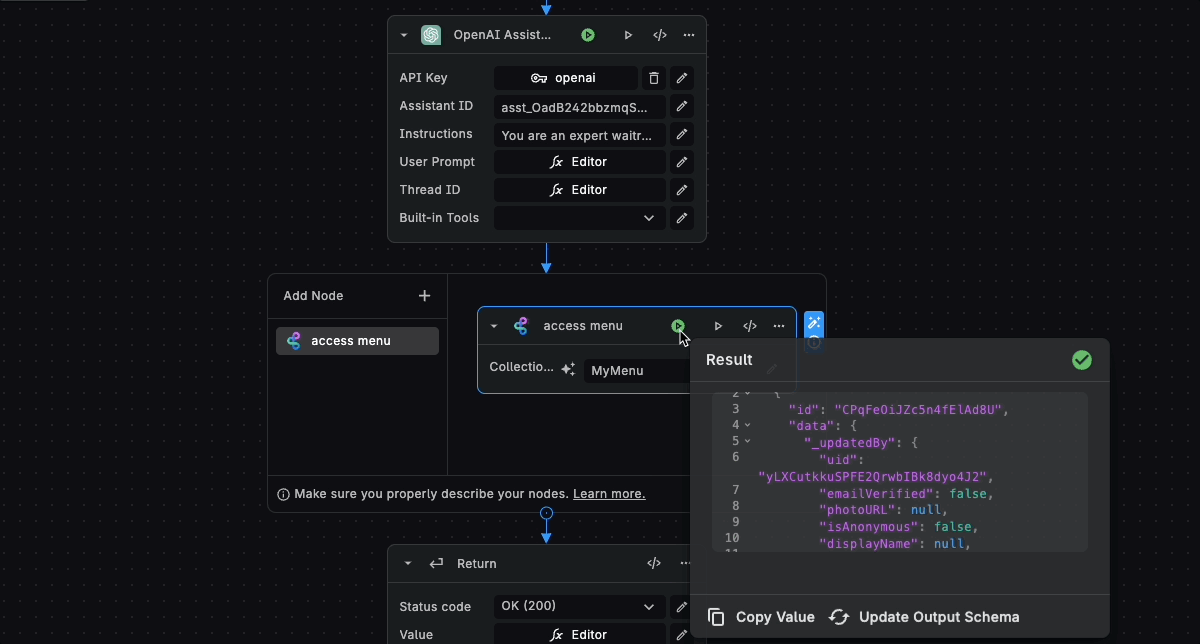1200x644 pixels.
Task: Collapse the Return node via chevron
Action: [x=408, y=564]
